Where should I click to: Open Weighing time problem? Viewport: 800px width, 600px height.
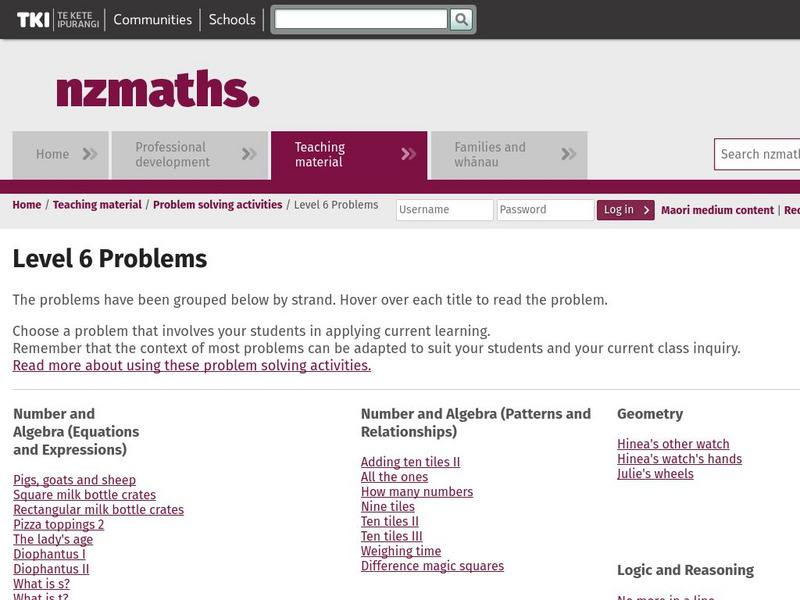(401, 551)
